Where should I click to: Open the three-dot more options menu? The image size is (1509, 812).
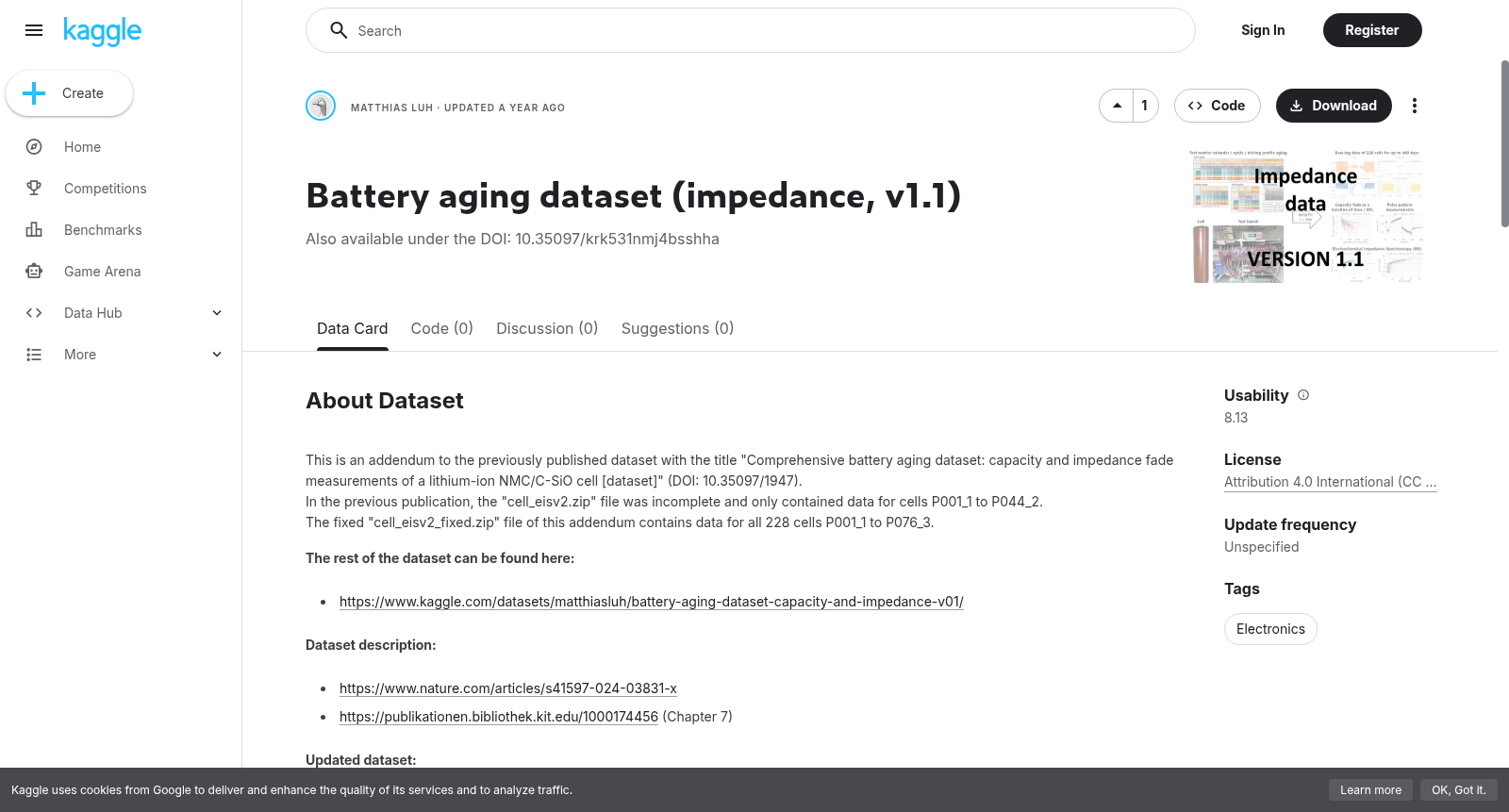pos(1414,106)
